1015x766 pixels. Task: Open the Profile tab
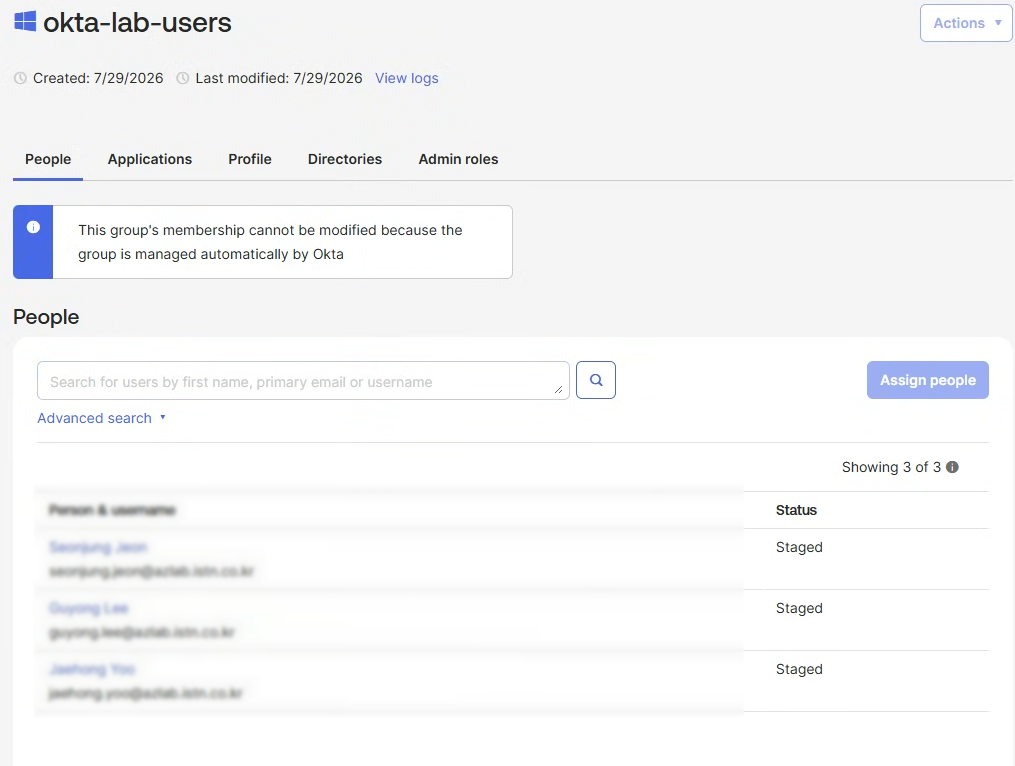(250, 159)
